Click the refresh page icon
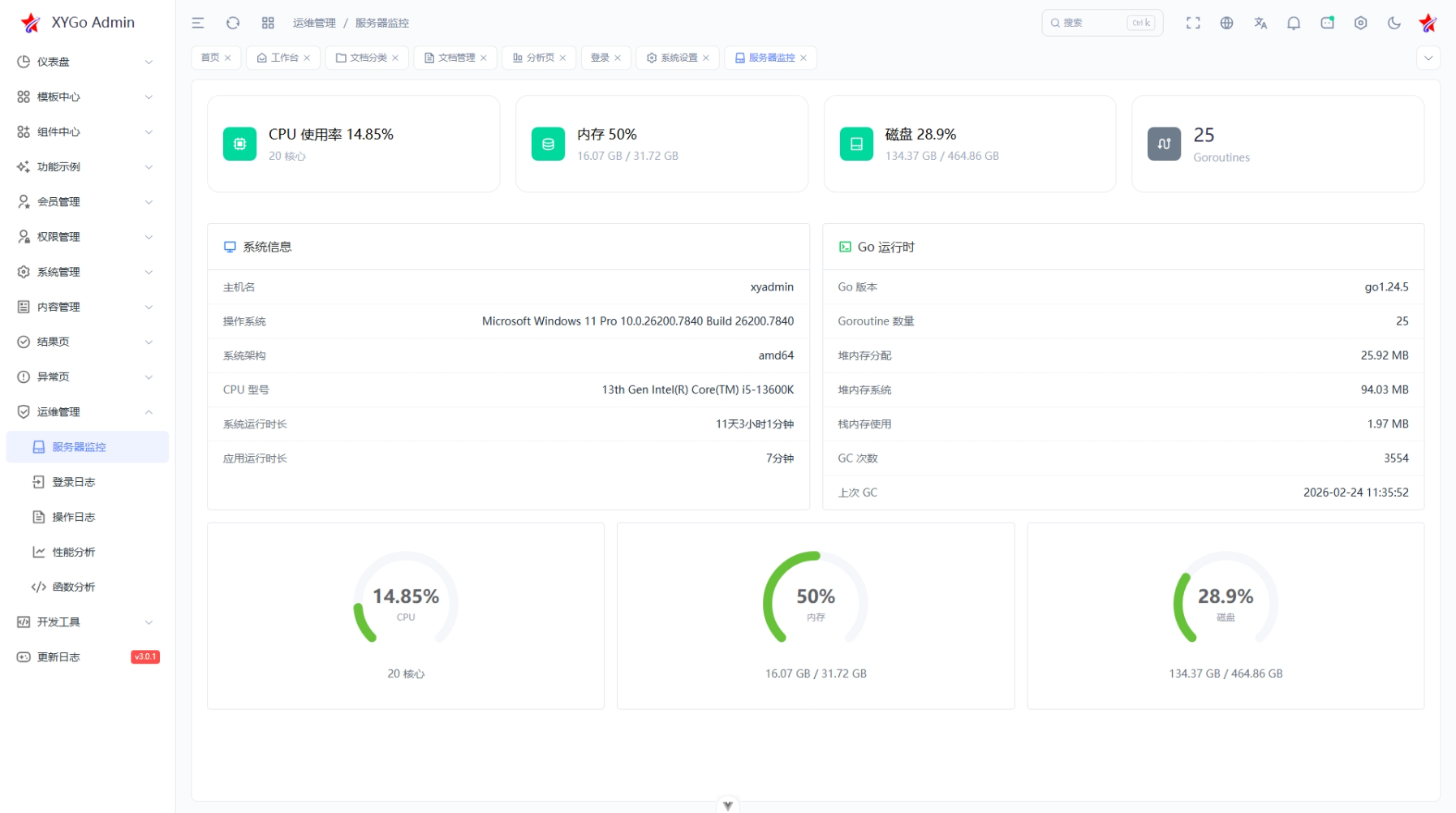Viewport: 1456px width, 813px height. pyautogui.click(x=233, y=23)
